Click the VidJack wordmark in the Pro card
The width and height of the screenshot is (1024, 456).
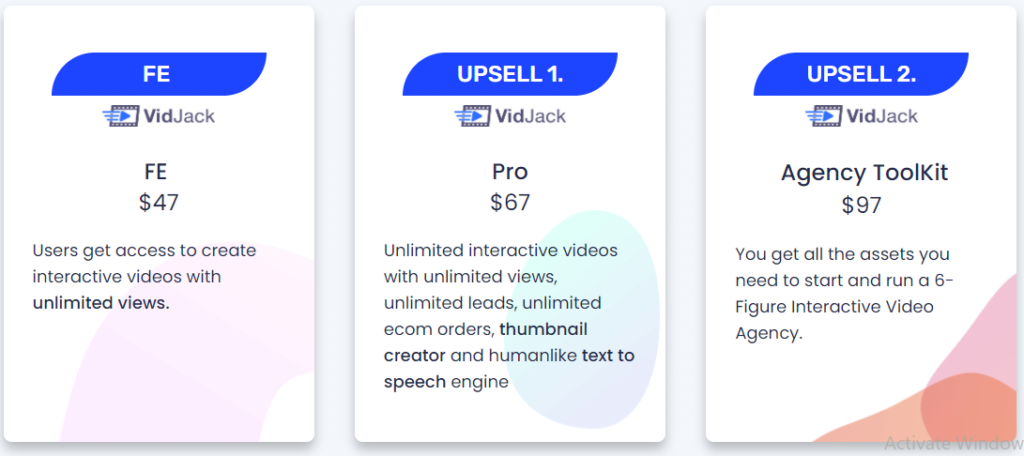point(530,116)
